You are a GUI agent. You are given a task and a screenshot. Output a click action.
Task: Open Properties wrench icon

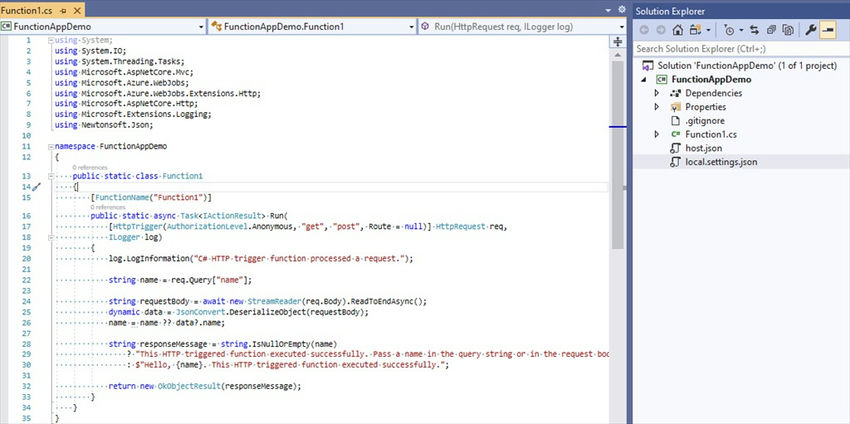pos(810,30)
